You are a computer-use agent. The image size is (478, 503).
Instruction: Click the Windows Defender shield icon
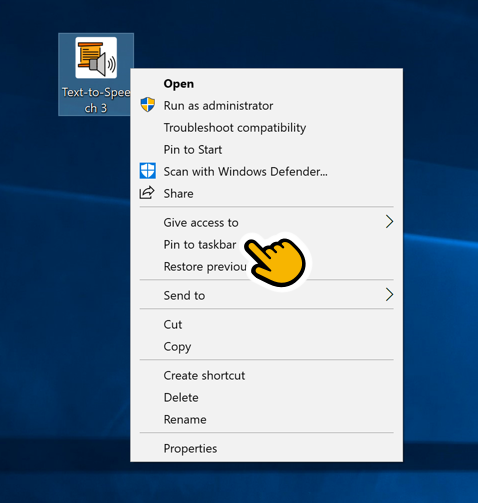click(147, 171)
